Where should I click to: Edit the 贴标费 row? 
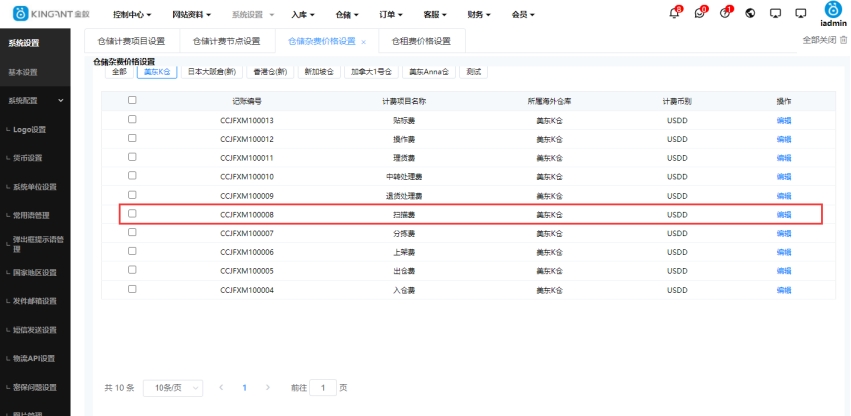pos(784,121)
